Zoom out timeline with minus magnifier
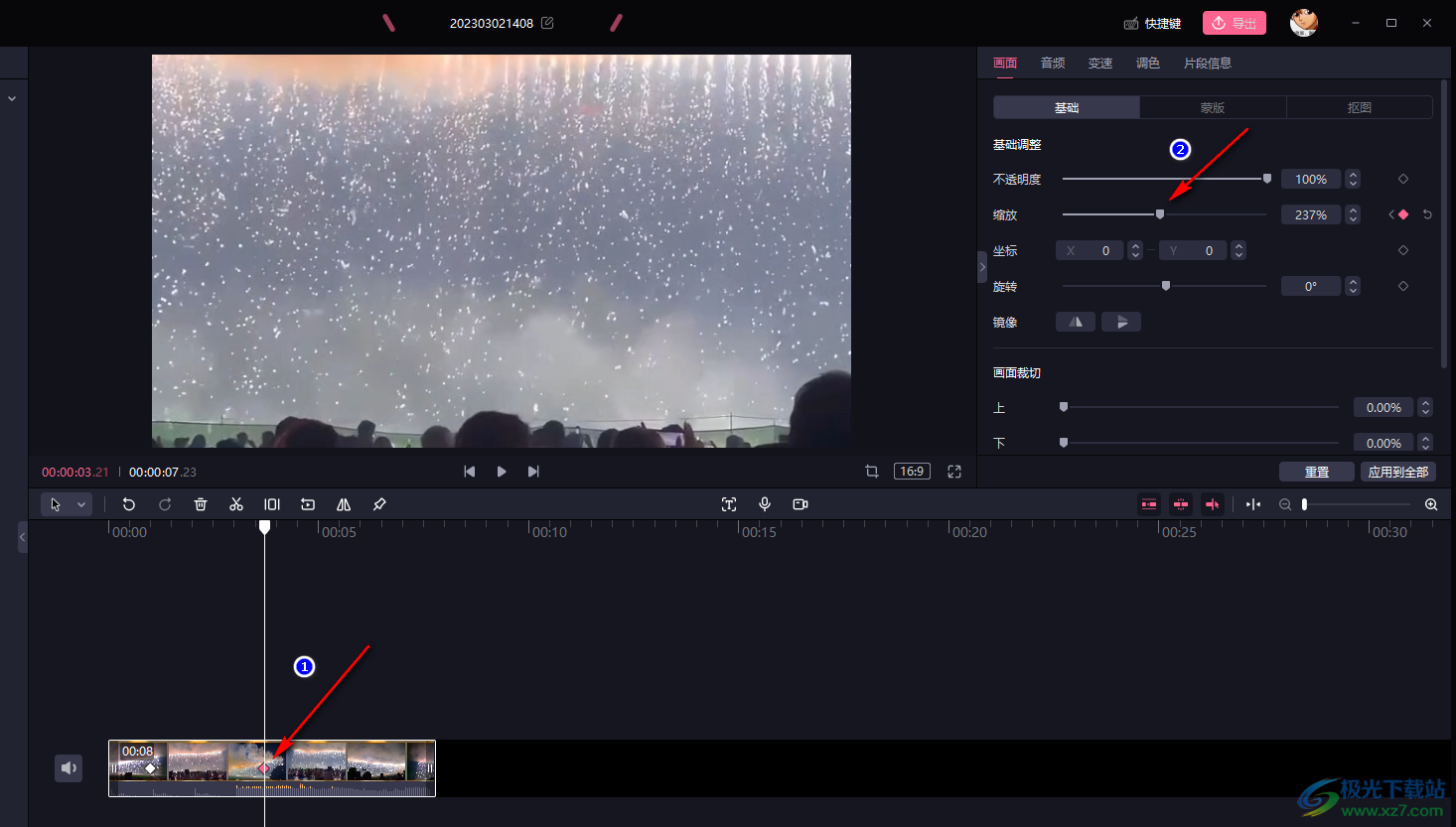Screen dimensions: 1456x827 [1285, 504]
